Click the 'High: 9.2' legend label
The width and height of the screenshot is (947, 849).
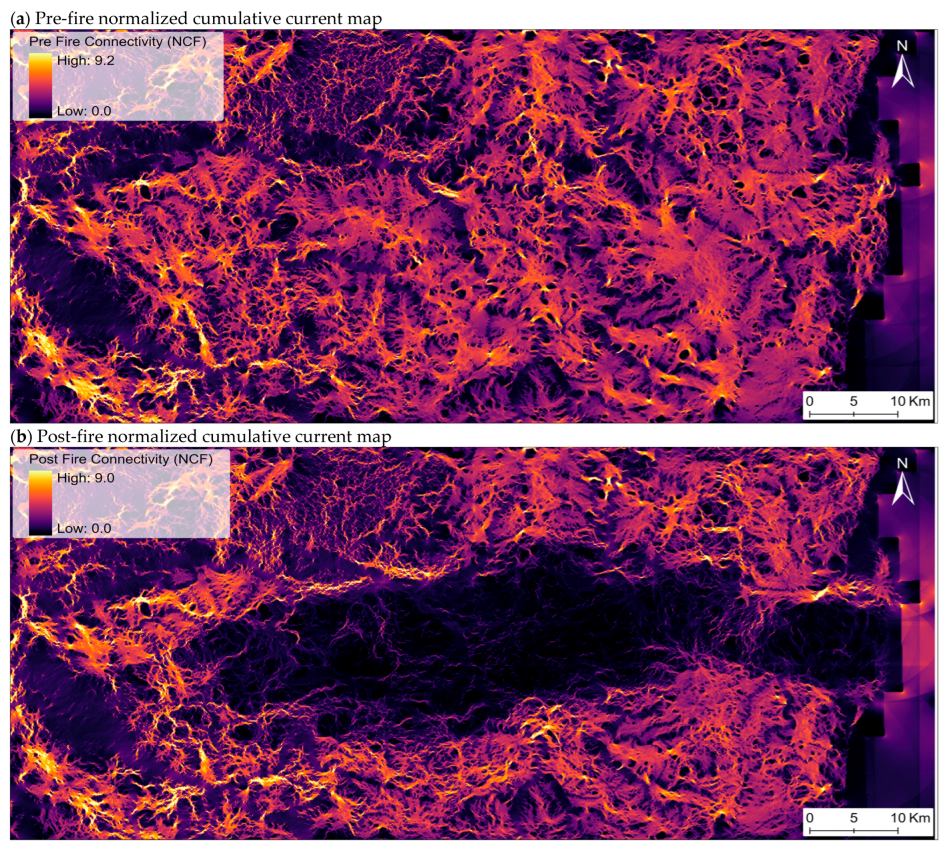point(86,63)
